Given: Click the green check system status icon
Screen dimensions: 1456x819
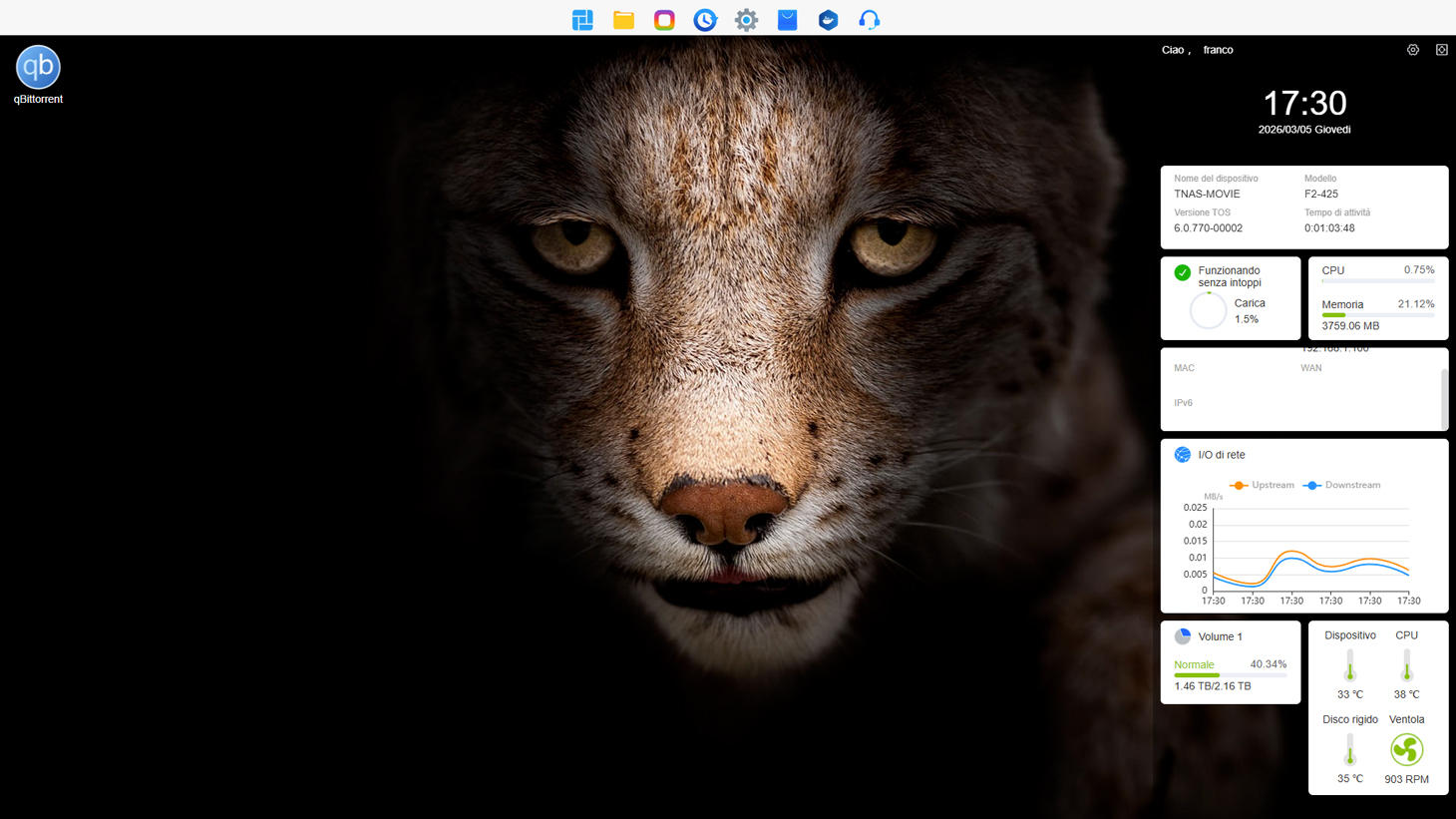Looking at the screenshot, I should [x=1183, y=272].
